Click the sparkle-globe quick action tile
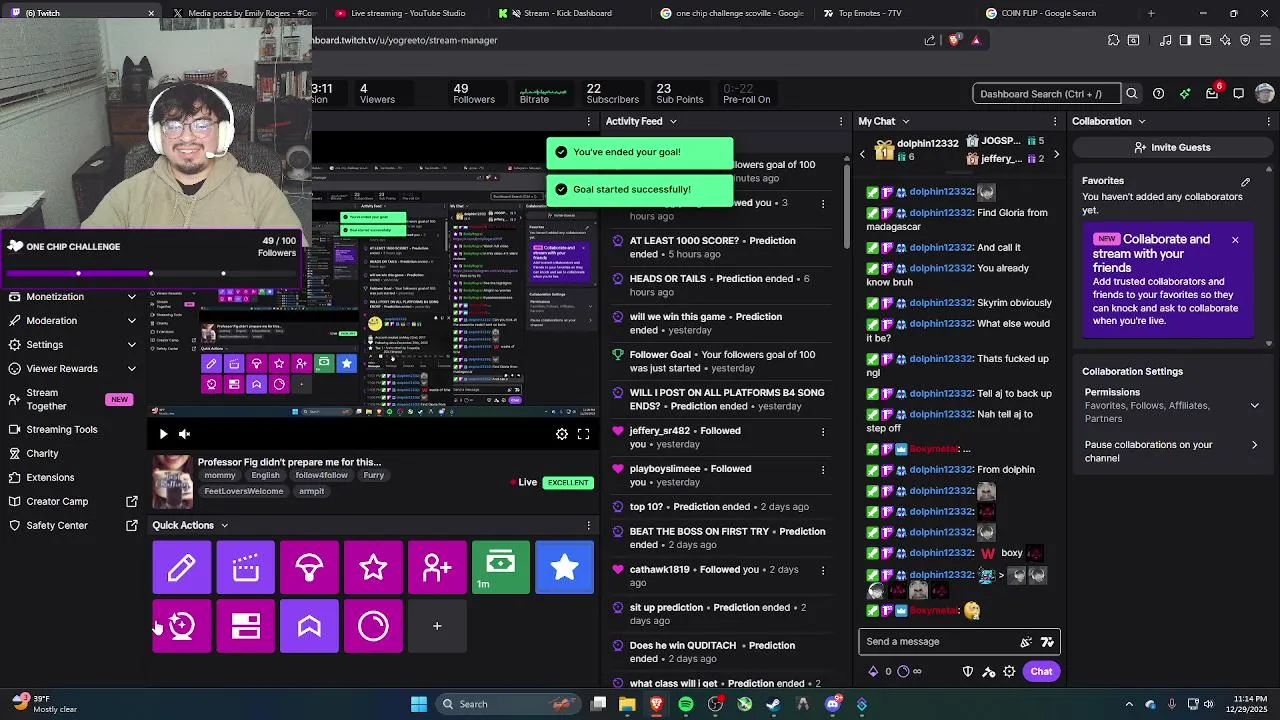The height and width of the screenshot is (720, 1280). click(181, 626)
